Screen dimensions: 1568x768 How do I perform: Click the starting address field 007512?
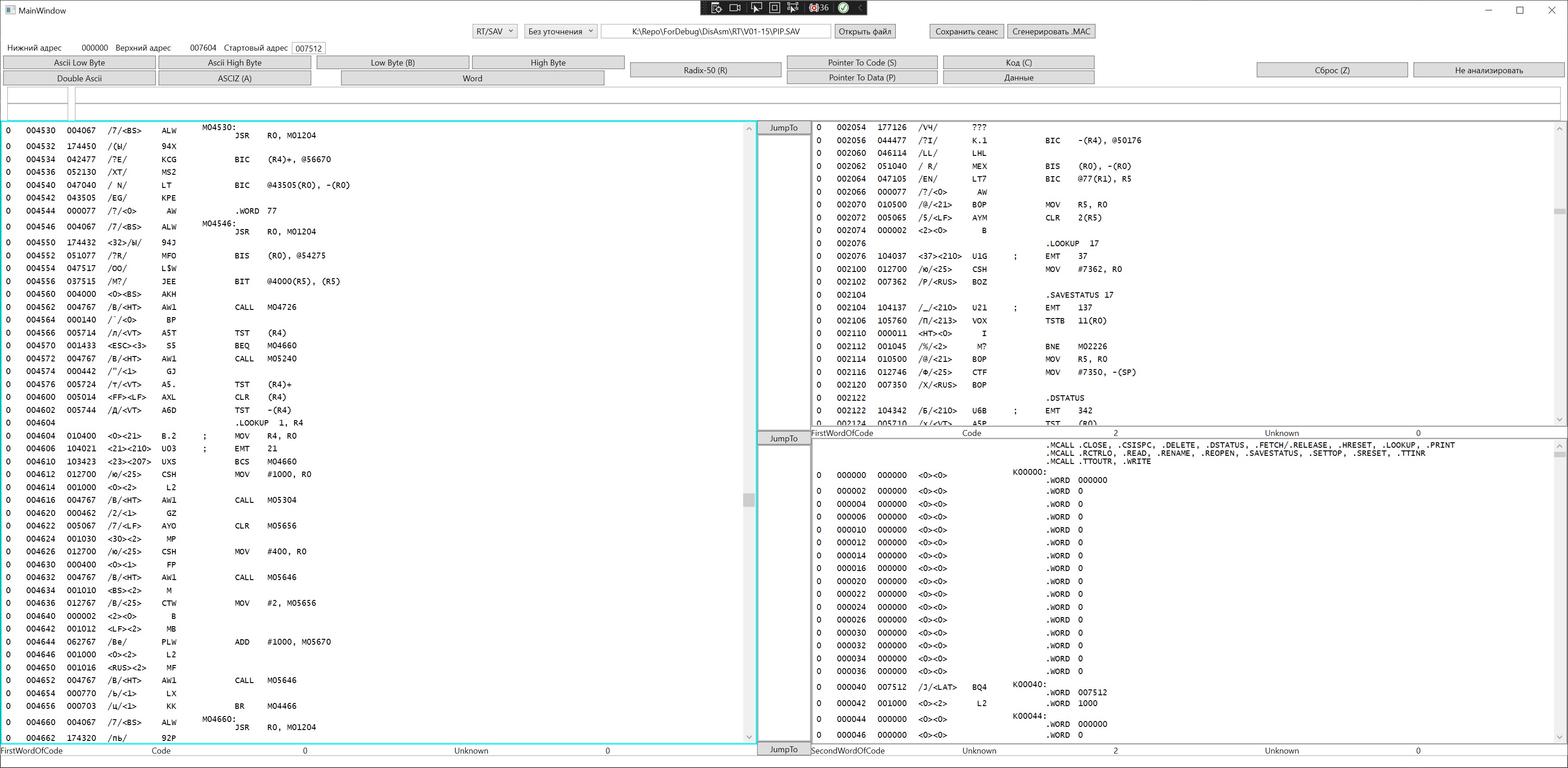tap(309, 49)
